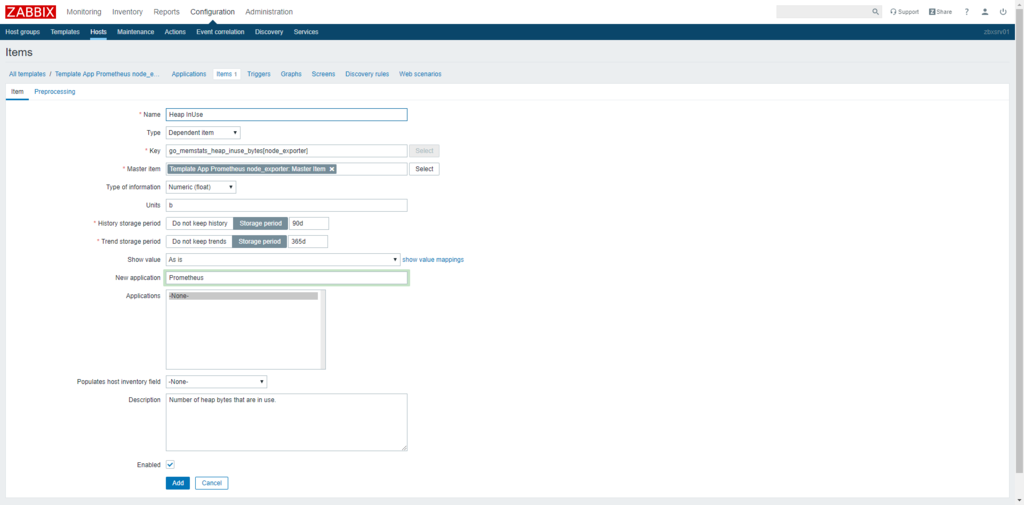Open user profile icon
Screen dimensions: 1024x505
pyautogui.click(x=985, y=12)
